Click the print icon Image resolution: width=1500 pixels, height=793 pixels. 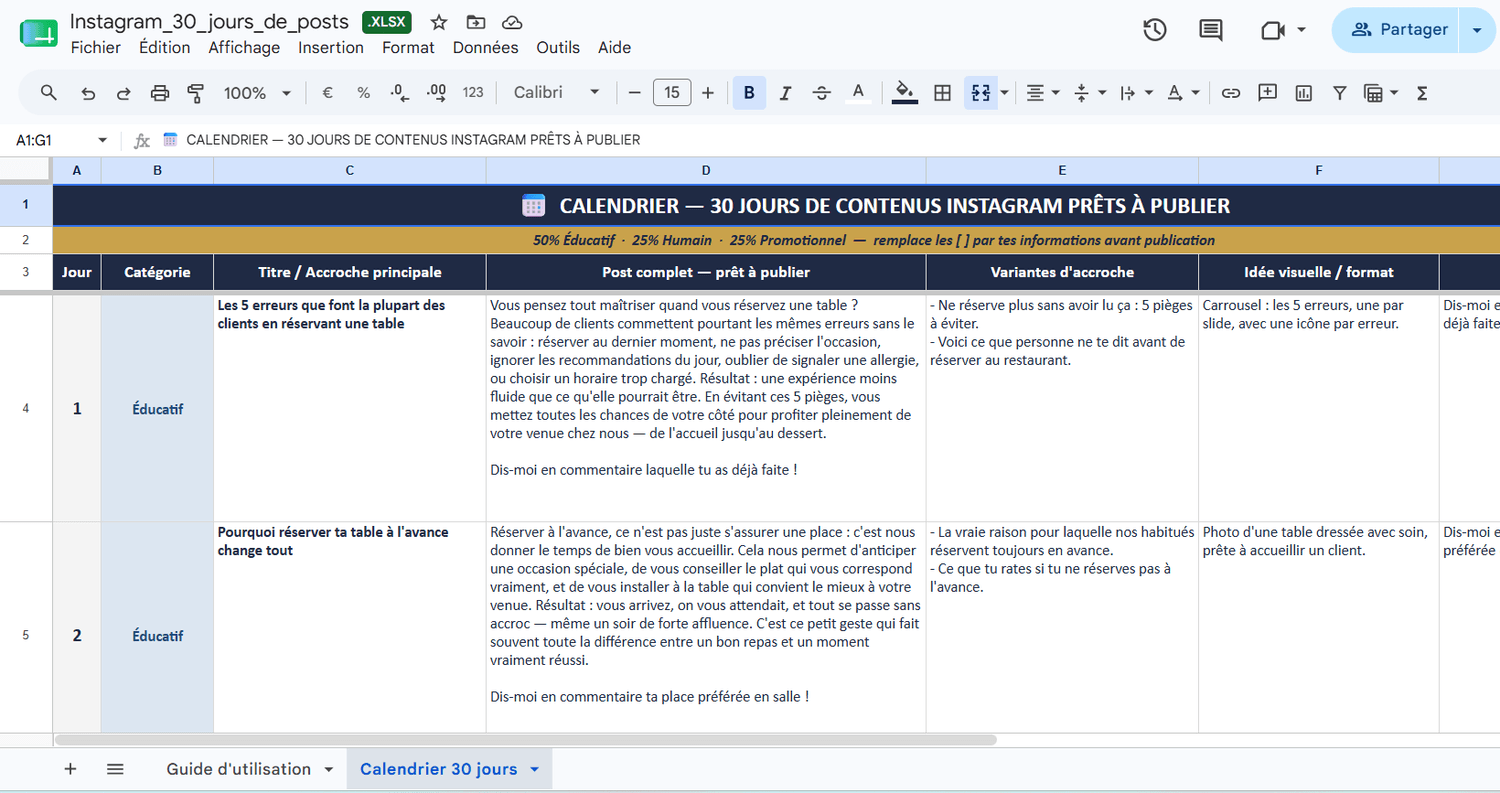click(160, 93)
